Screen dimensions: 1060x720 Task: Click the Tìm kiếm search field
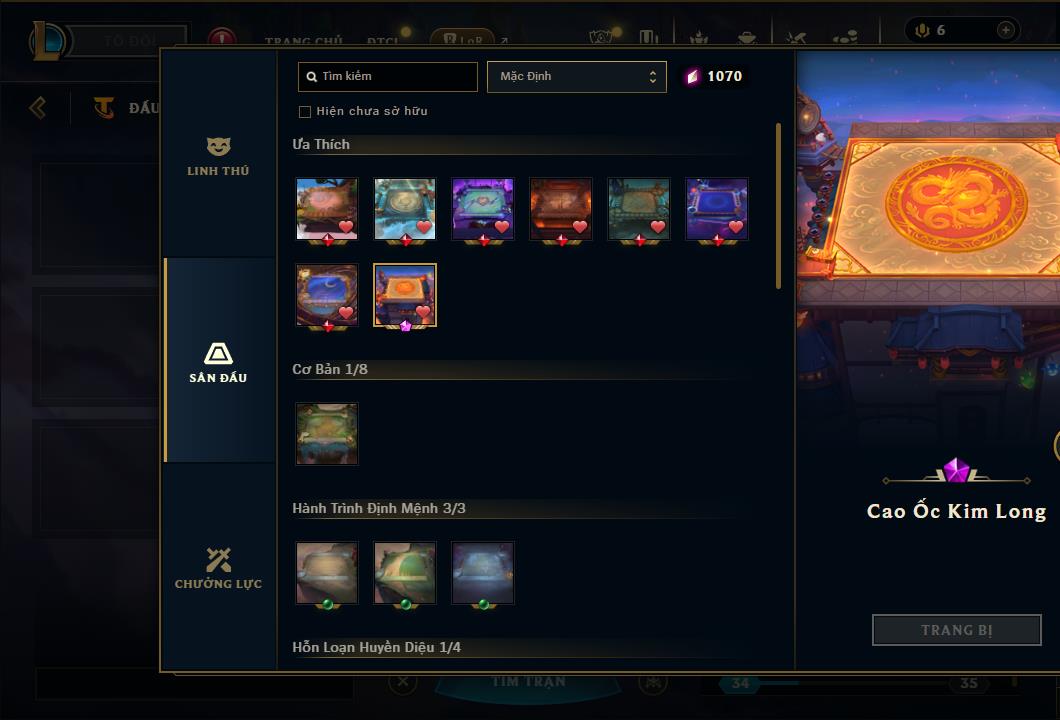point(387,76)
